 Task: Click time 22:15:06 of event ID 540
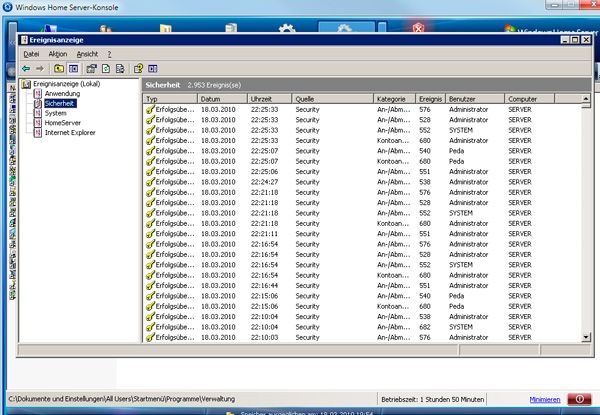264,296
